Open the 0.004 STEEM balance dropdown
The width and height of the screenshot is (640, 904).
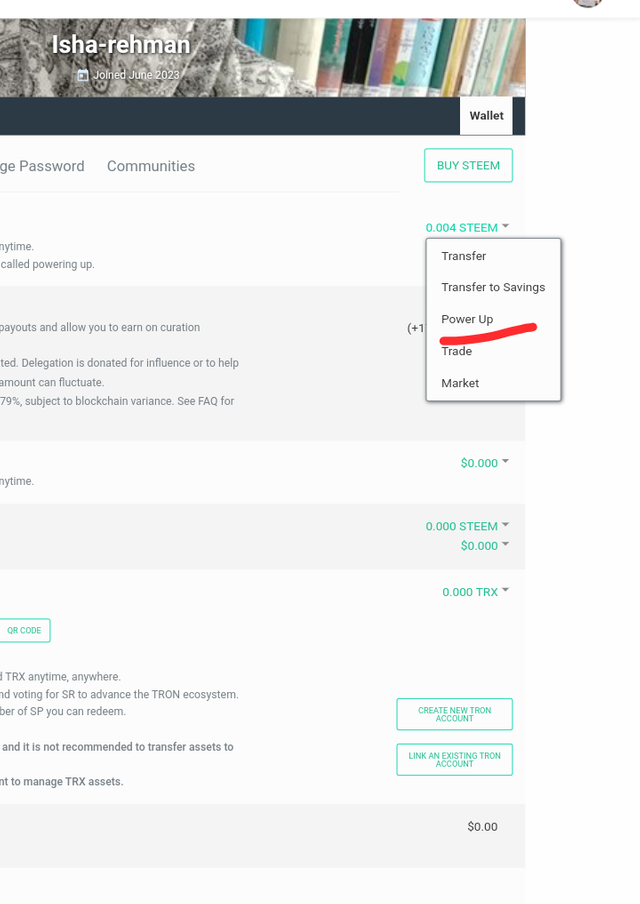point(467,228)
